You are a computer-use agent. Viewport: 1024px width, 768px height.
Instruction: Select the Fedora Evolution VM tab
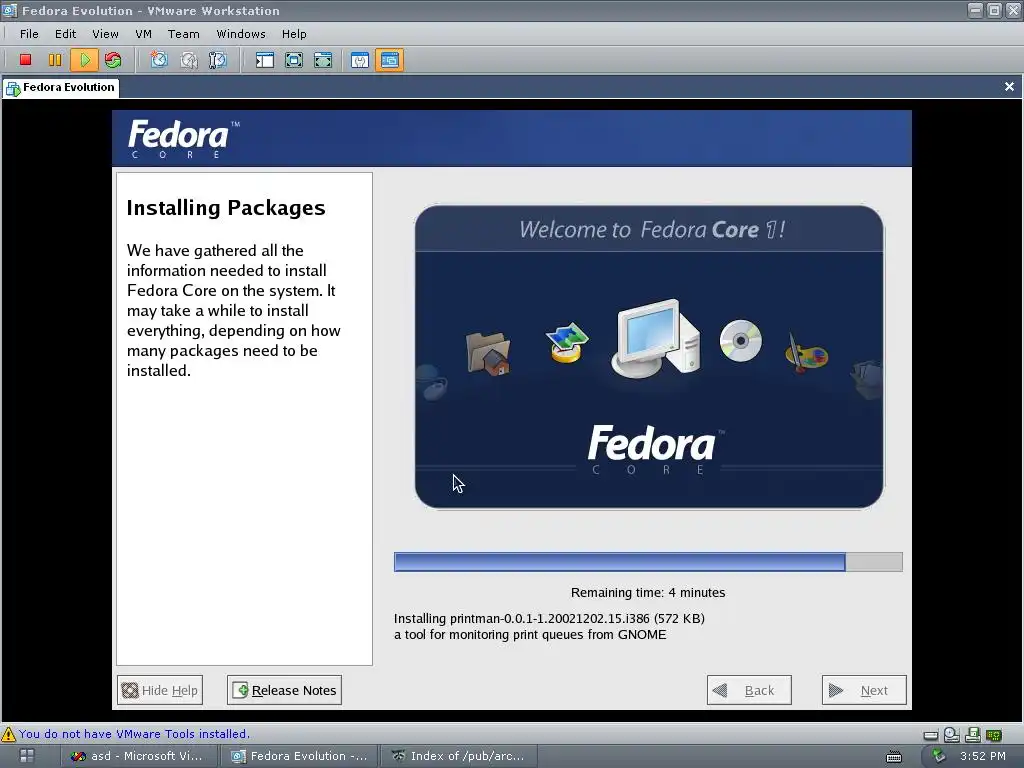[61, 88]
